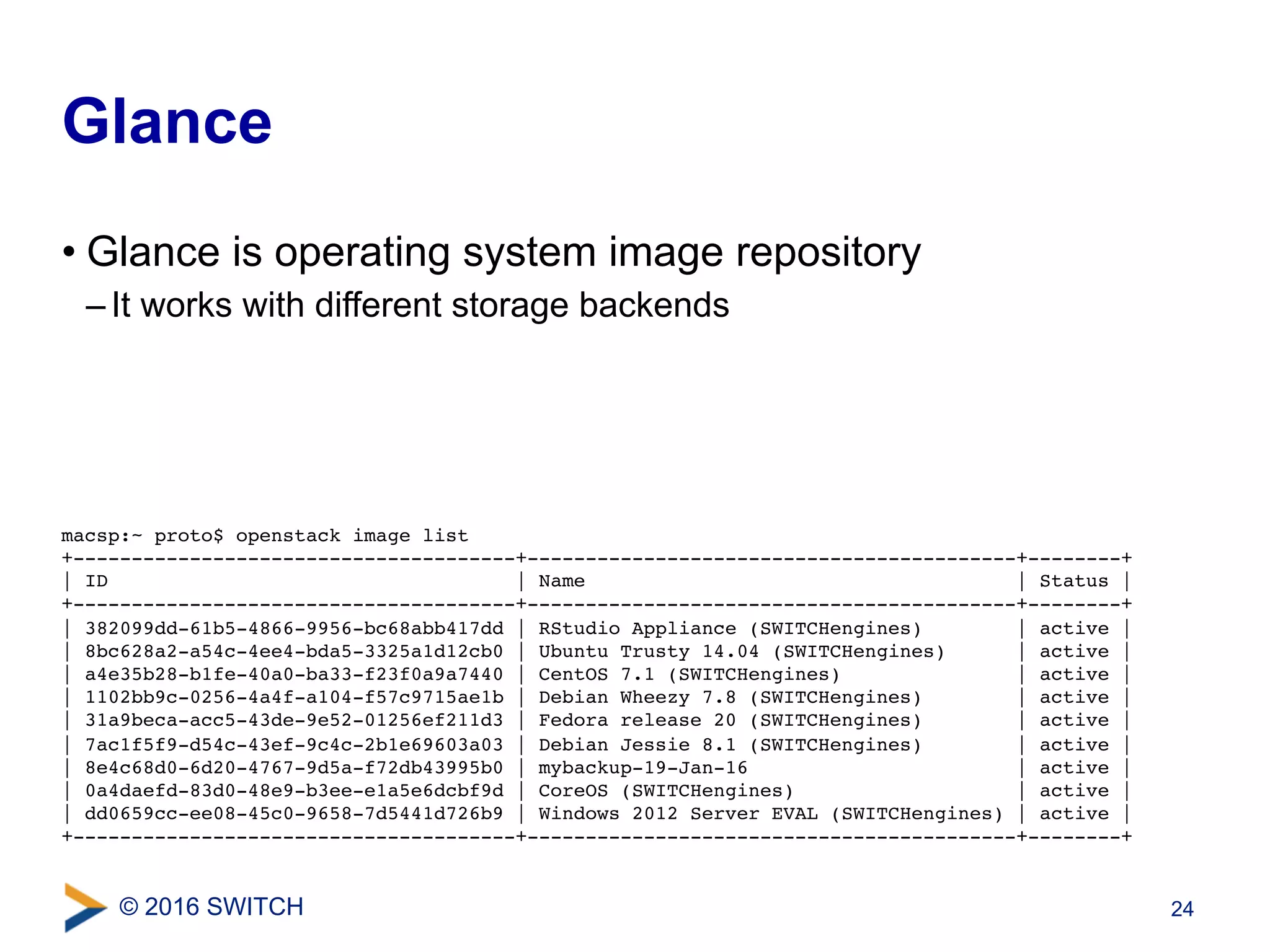1270x952 pixels.
Task: Select ID 1102bb9c-0256-4a4f-a104-f57c9715ae1b
Action: coord(294,697)
